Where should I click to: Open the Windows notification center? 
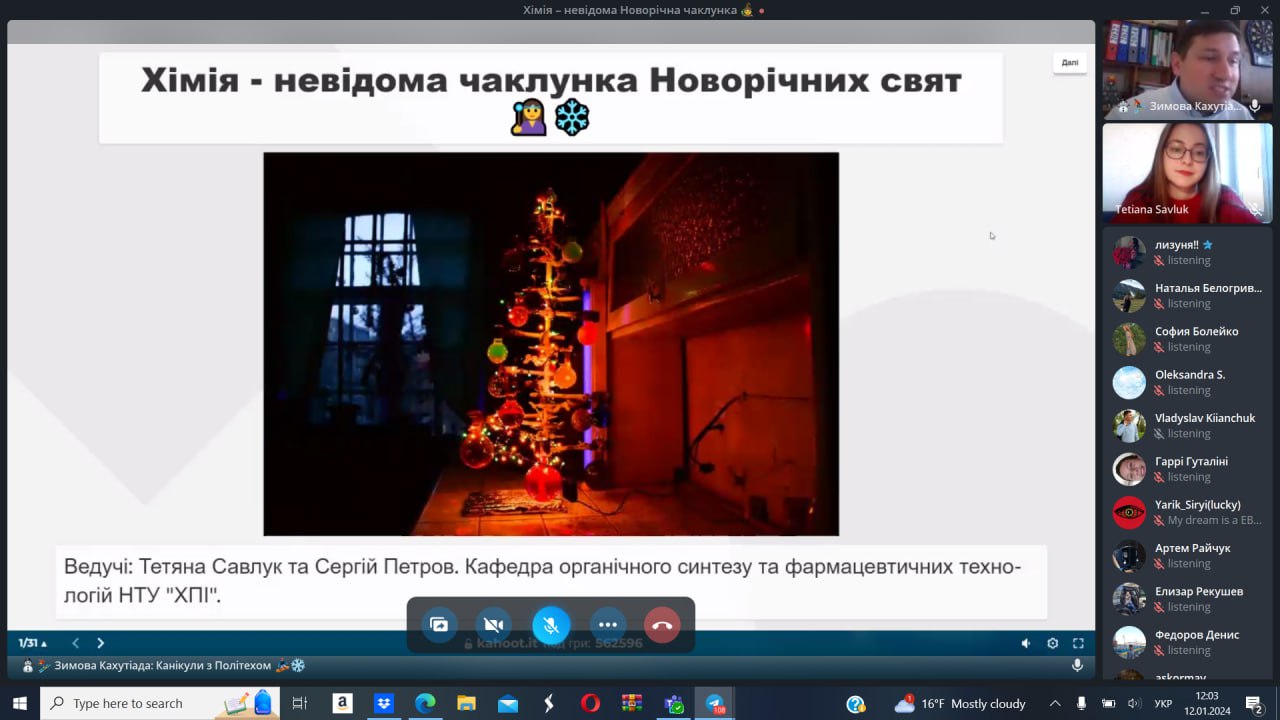pos(1254,703)
